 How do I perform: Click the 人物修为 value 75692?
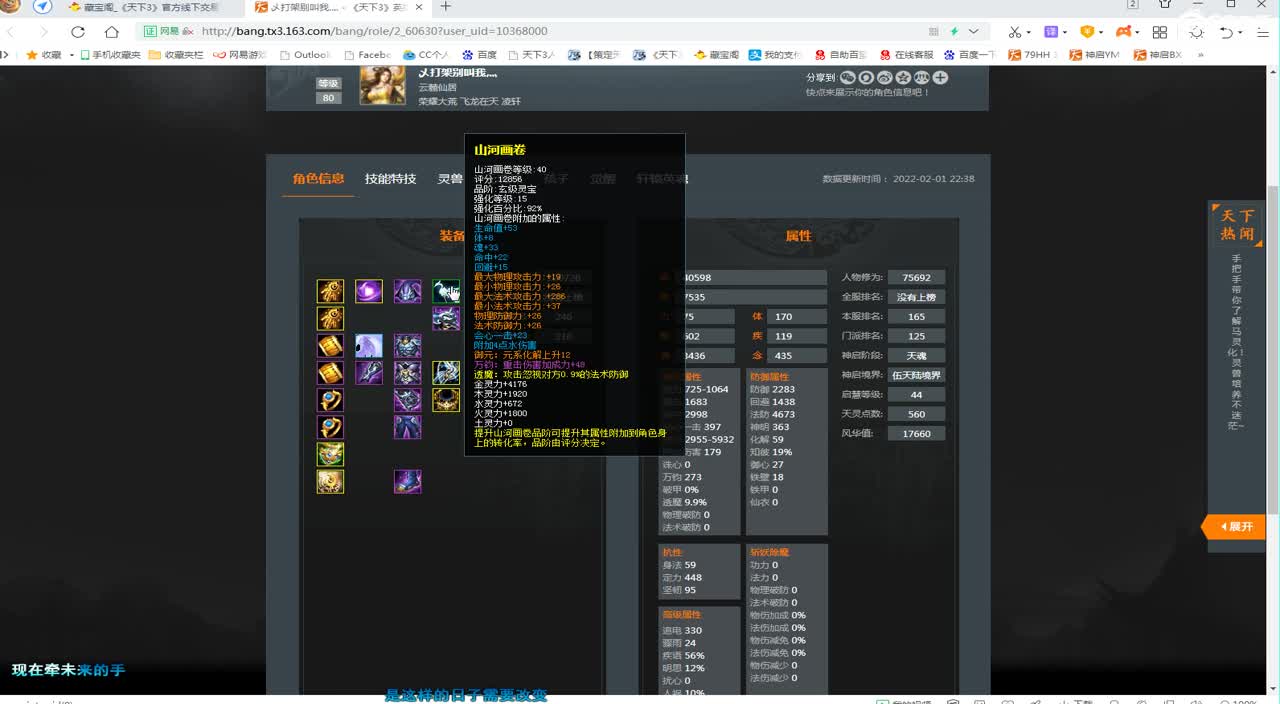coord(916,278)
